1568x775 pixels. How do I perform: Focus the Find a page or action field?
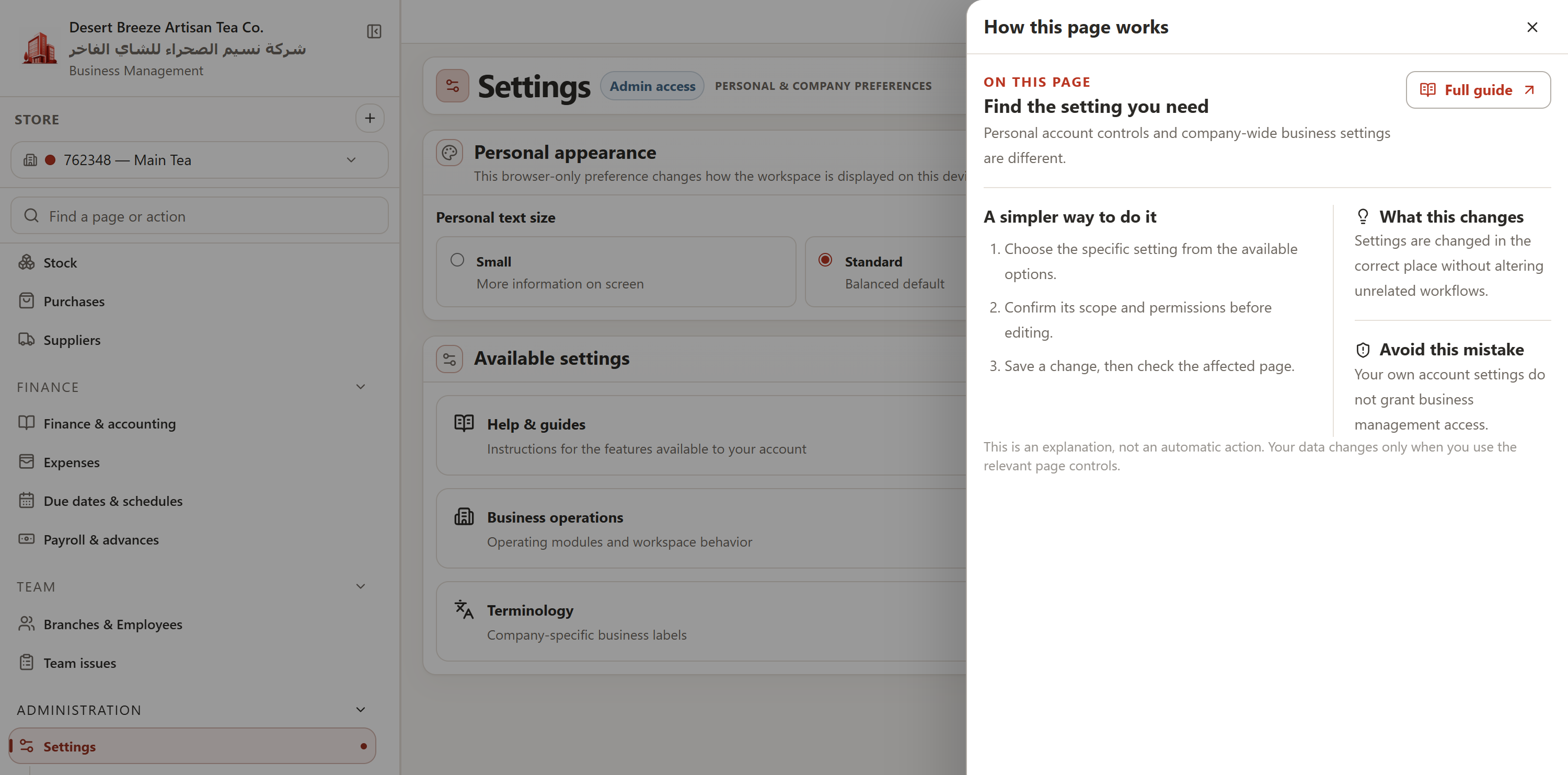coord(199,215)
